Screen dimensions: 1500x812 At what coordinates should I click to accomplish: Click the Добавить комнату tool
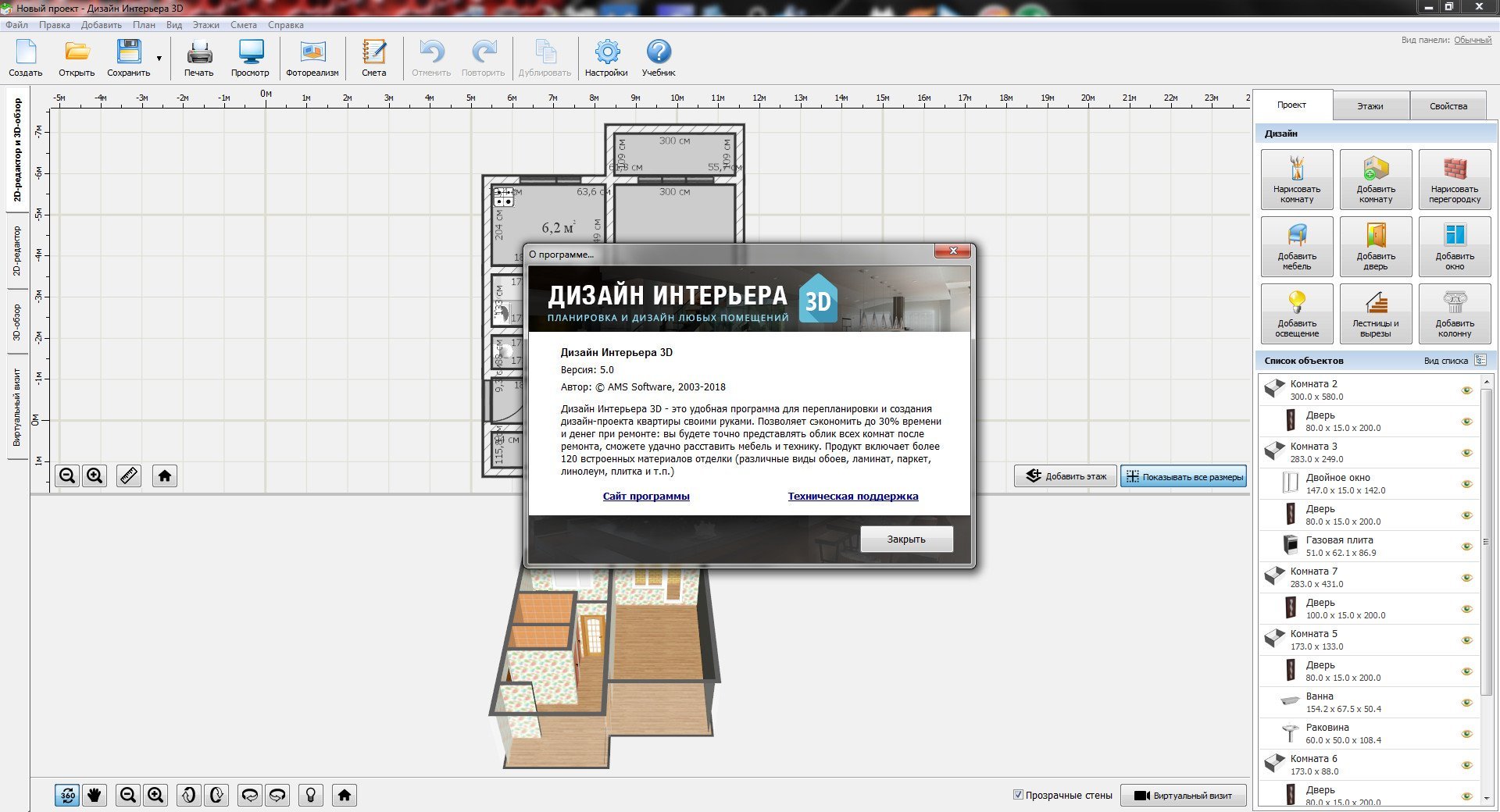point(1376,180)
